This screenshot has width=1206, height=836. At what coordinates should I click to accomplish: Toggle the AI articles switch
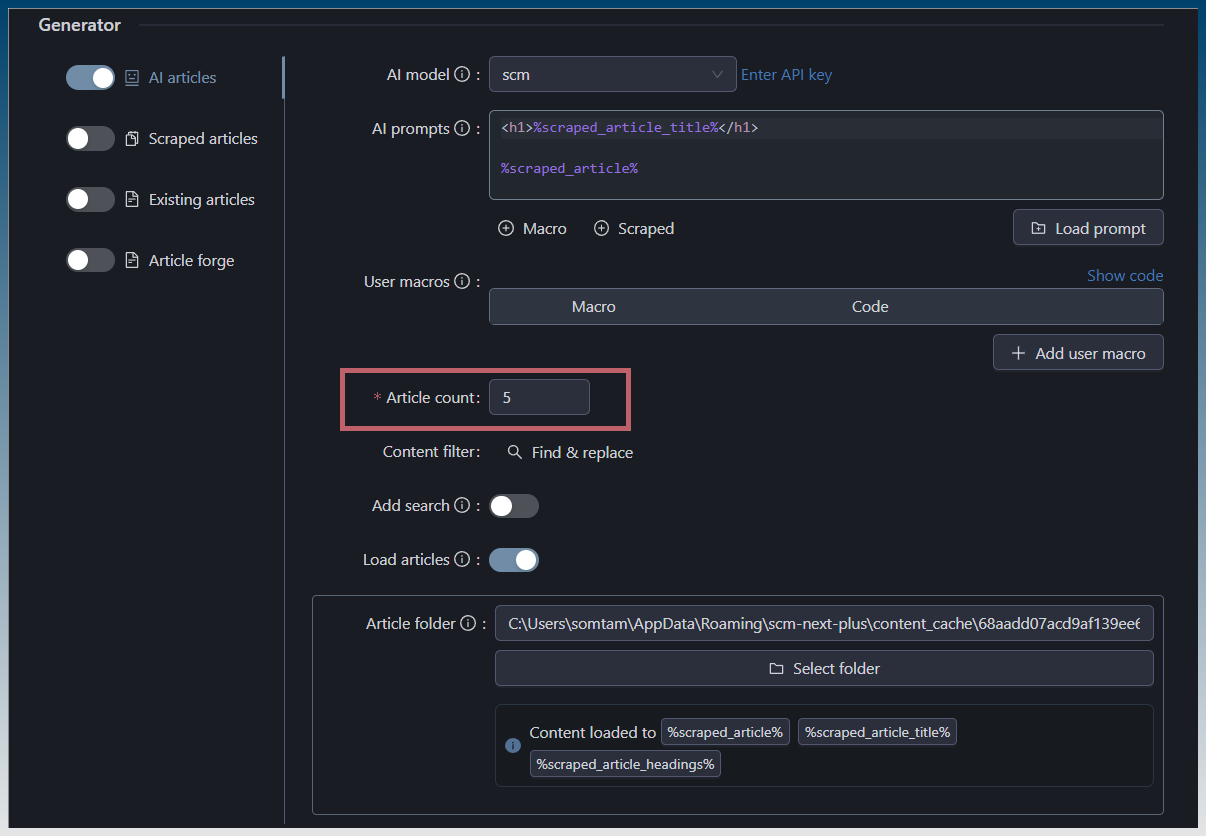[x=90, y=77]
